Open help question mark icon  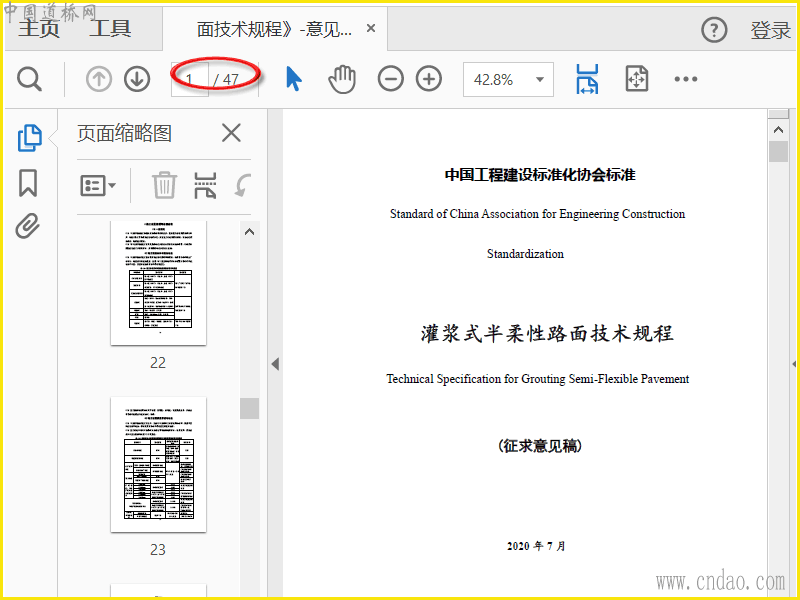tap(714, 30)
